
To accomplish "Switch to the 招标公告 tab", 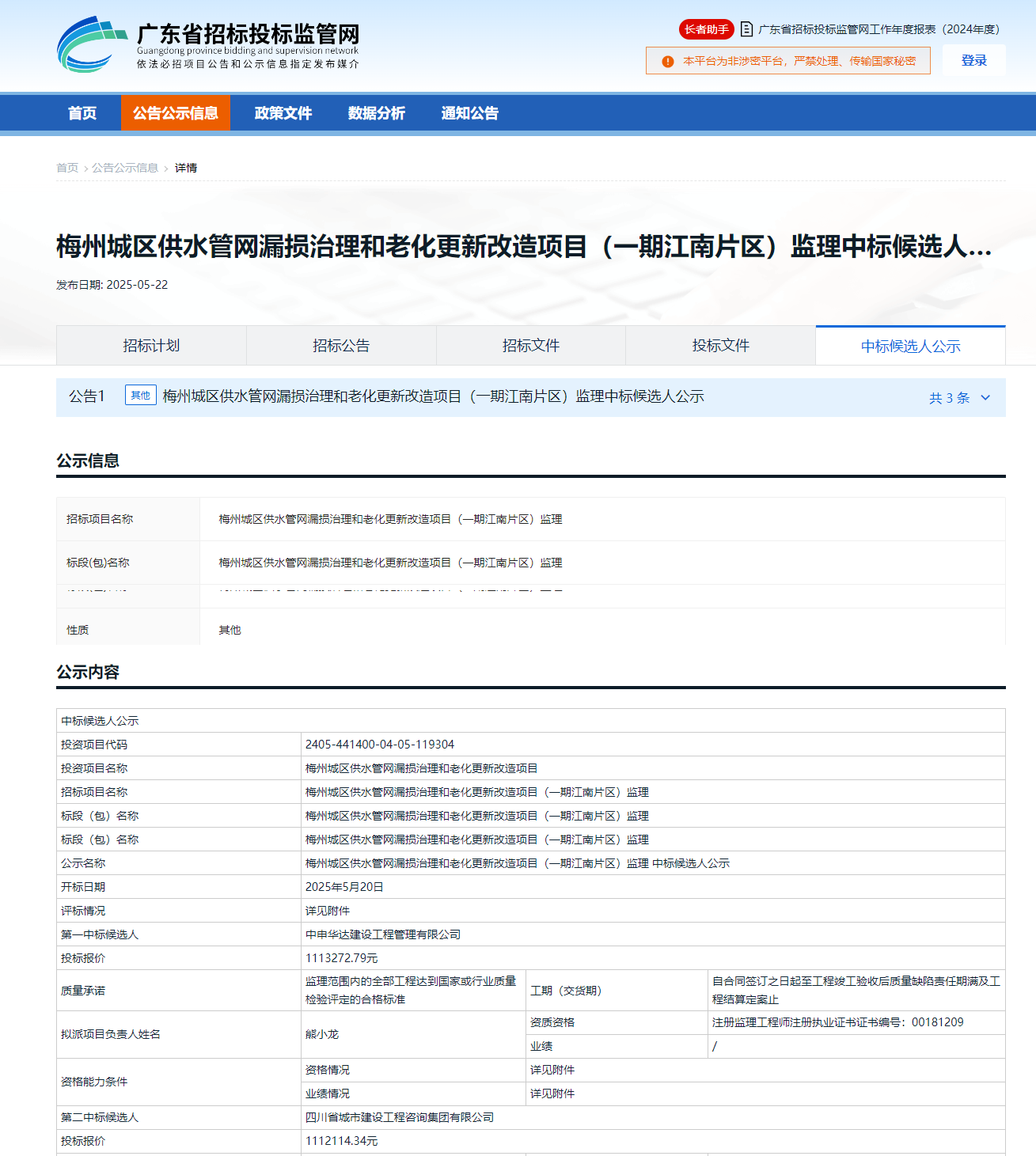I will (341, 346).
